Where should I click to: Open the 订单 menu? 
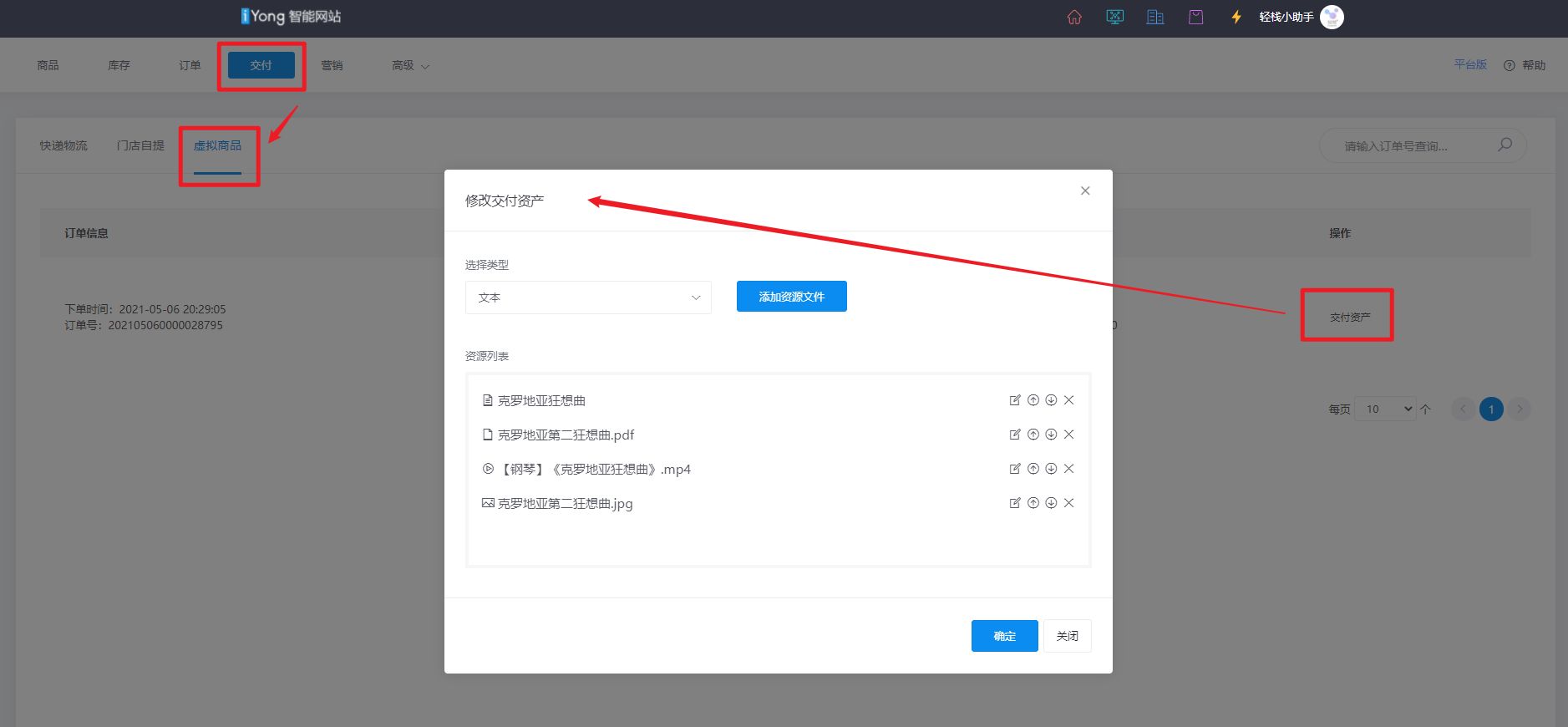190,65
